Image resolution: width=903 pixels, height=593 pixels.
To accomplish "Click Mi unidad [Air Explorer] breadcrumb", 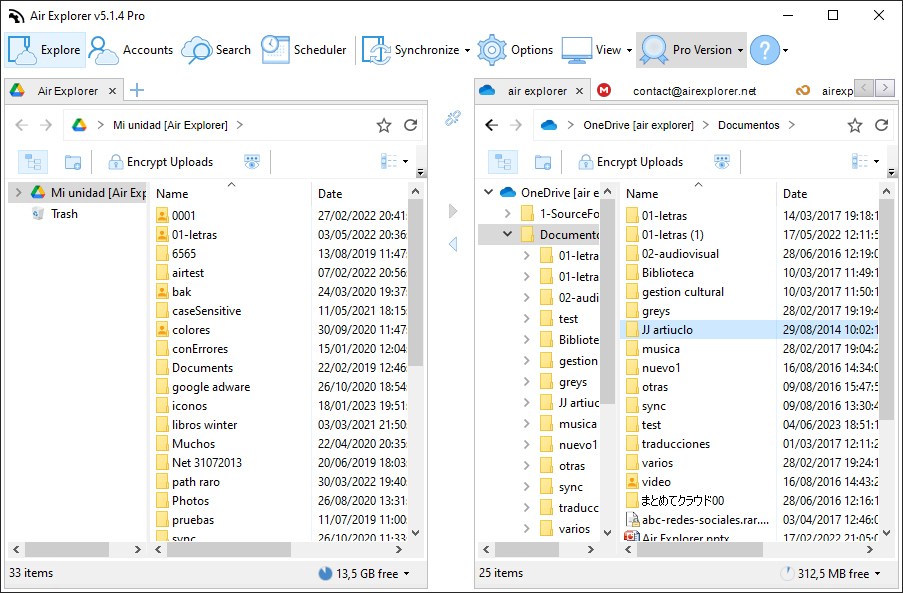I will 170,125.
